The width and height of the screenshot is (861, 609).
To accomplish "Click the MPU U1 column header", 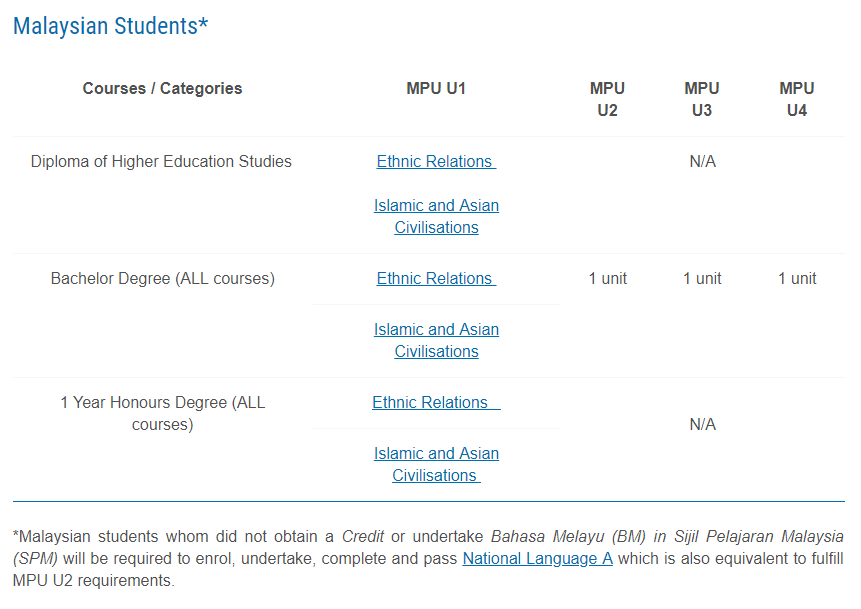I will (436, 88).
